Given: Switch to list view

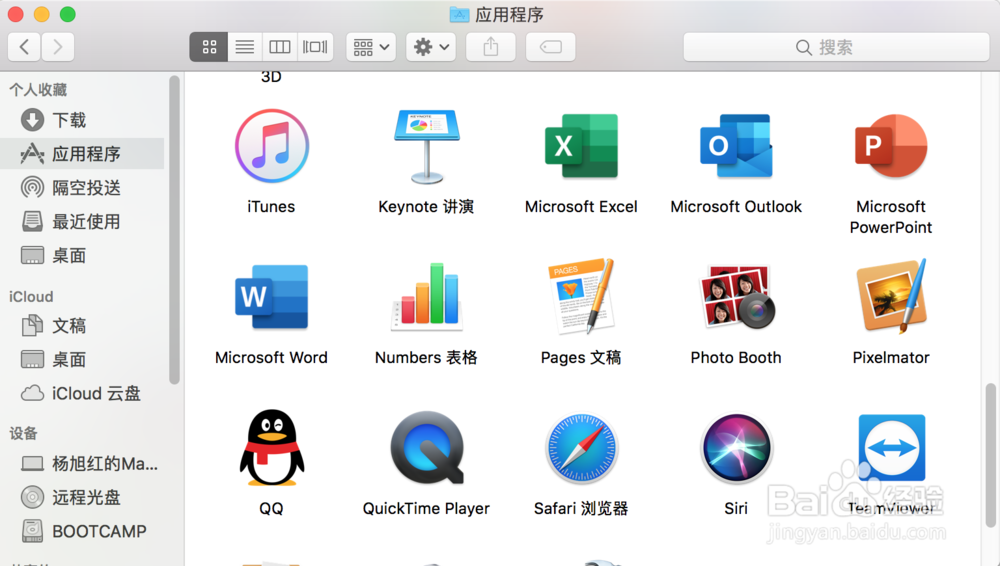Looking at the screenshot, I should [x=245, y=47].
